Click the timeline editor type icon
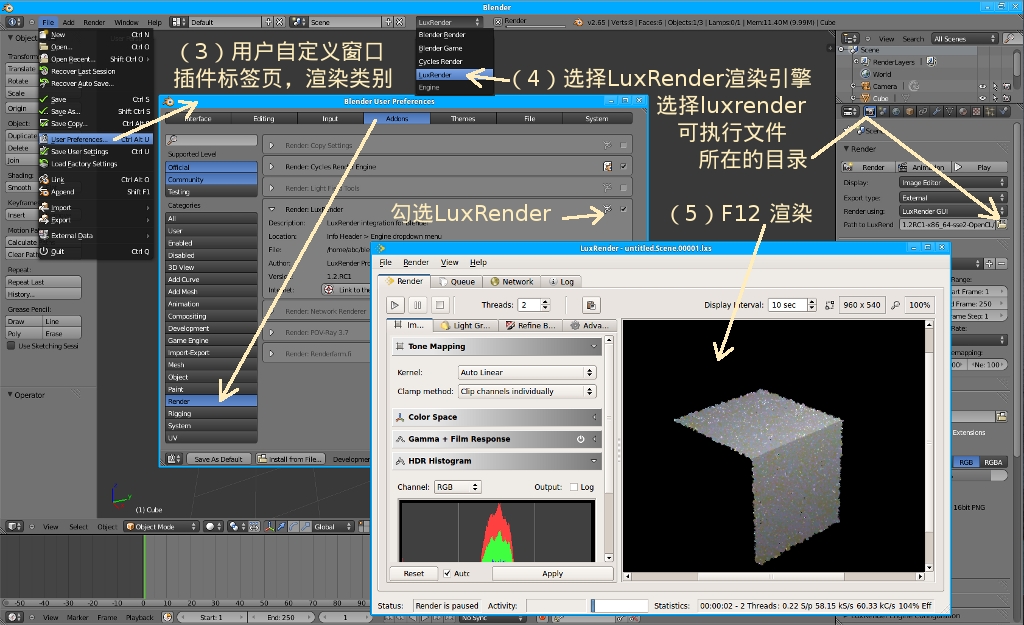 tap(14, 617)
